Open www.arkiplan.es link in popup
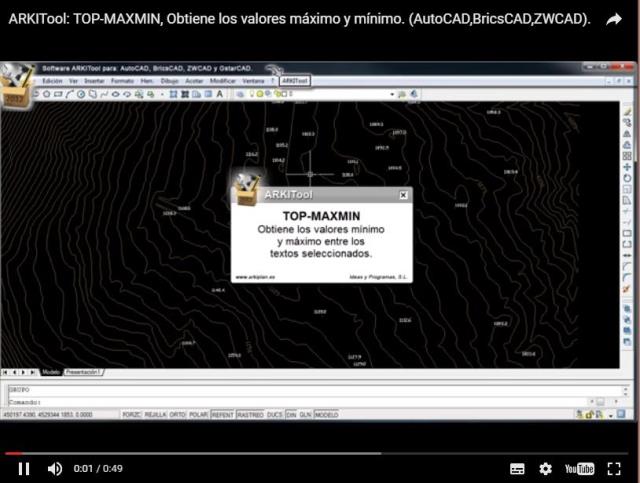Screen dimensions: 640x483 255,277
